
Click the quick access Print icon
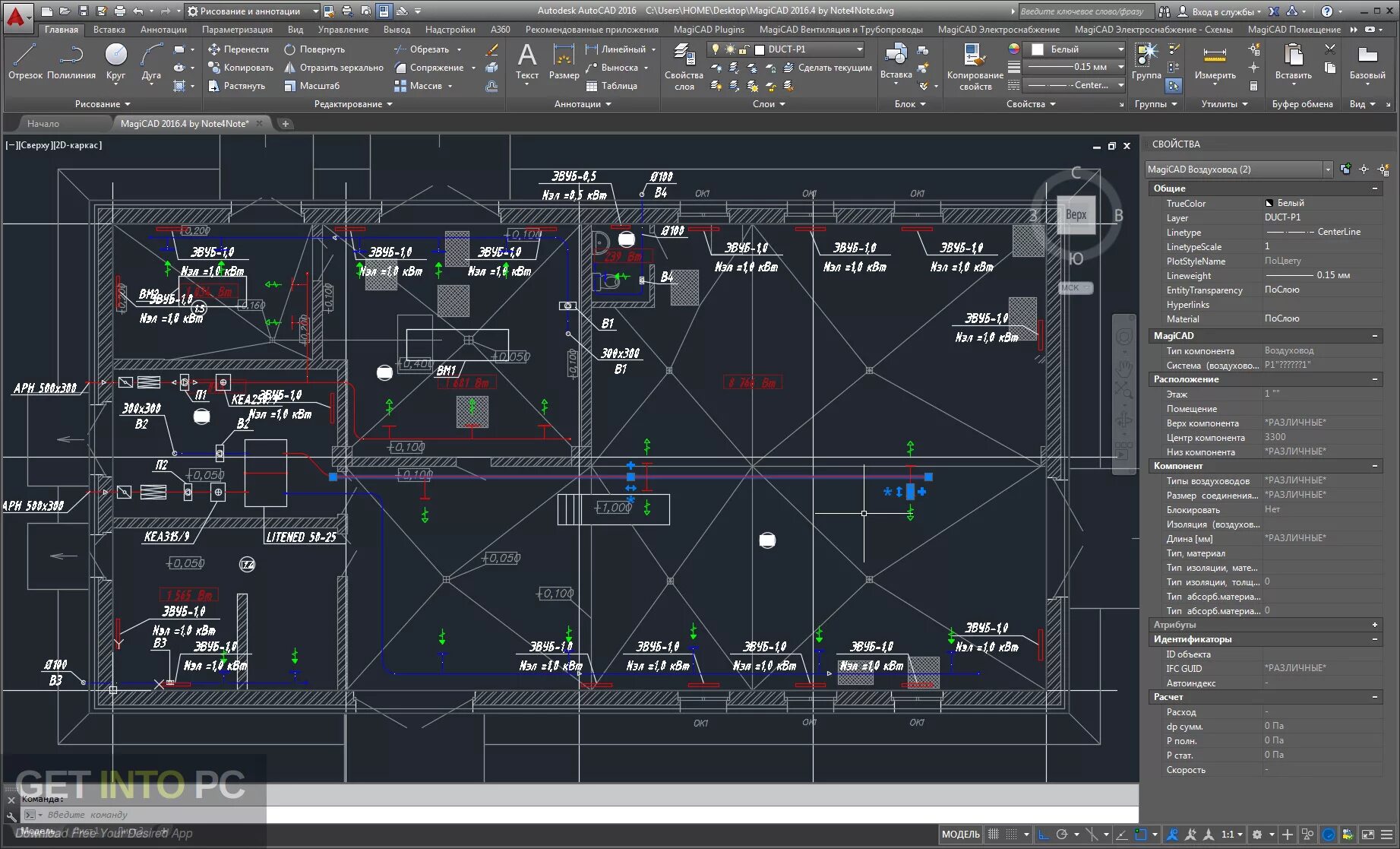(120, 11)
